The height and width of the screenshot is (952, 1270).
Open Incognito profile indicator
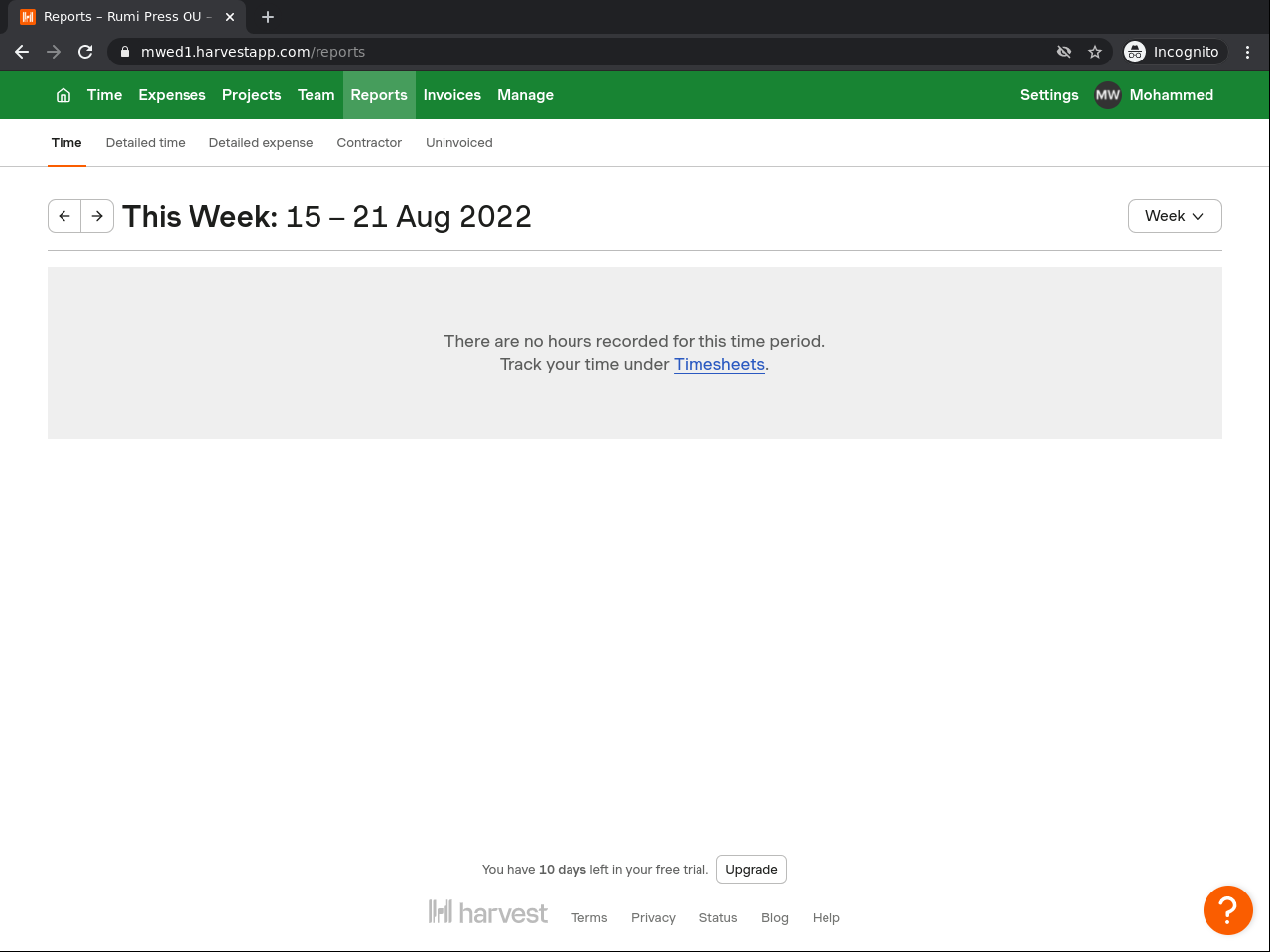pyautogui.click(x=1176, y=52)
